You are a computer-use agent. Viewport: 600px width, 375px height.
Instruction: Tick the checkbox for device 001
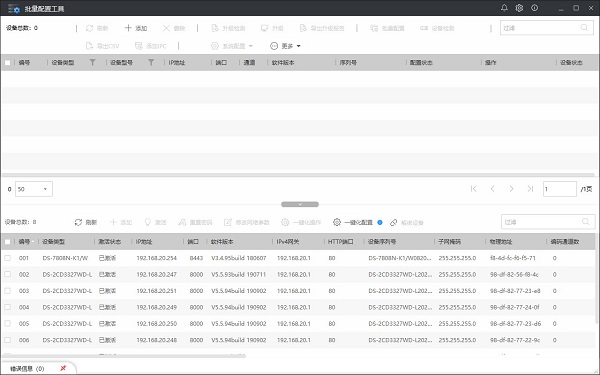tap(7, 258)
